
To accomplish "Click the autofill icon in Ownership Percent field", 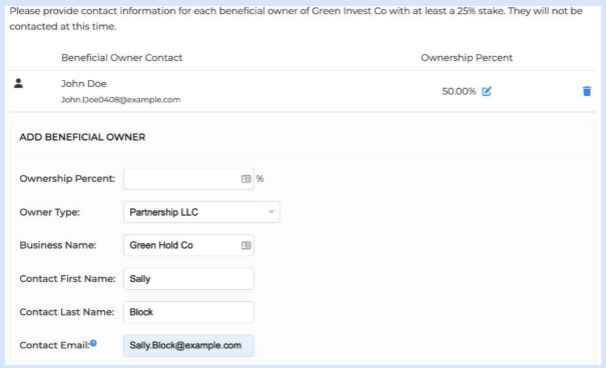I will [246, 179].
